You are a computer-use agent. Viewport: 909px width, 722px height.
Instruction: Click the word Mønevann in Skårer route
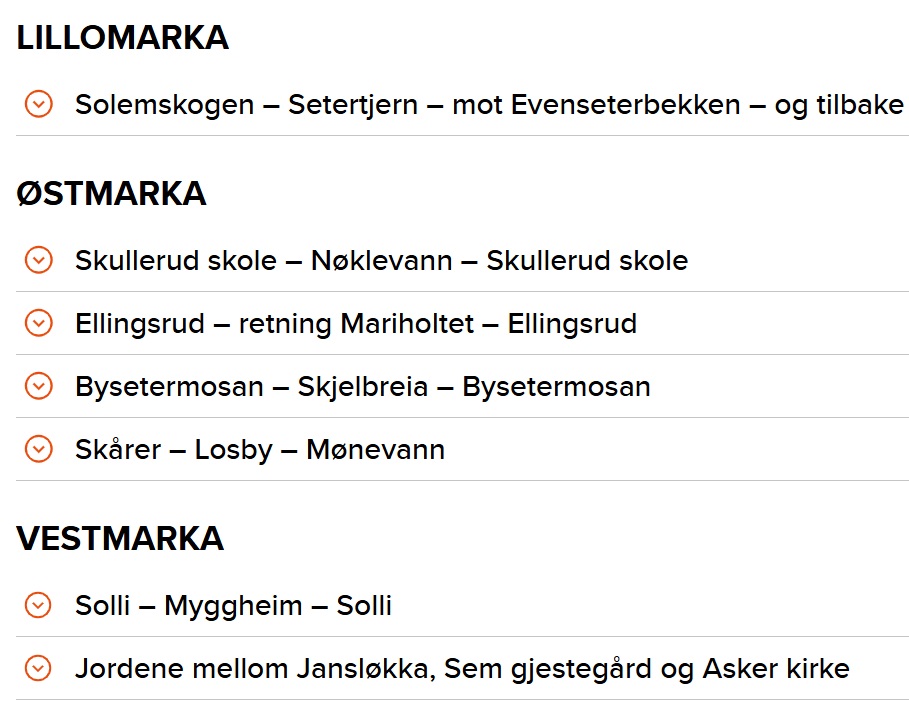pyautogui.click(x=376, y=449)
